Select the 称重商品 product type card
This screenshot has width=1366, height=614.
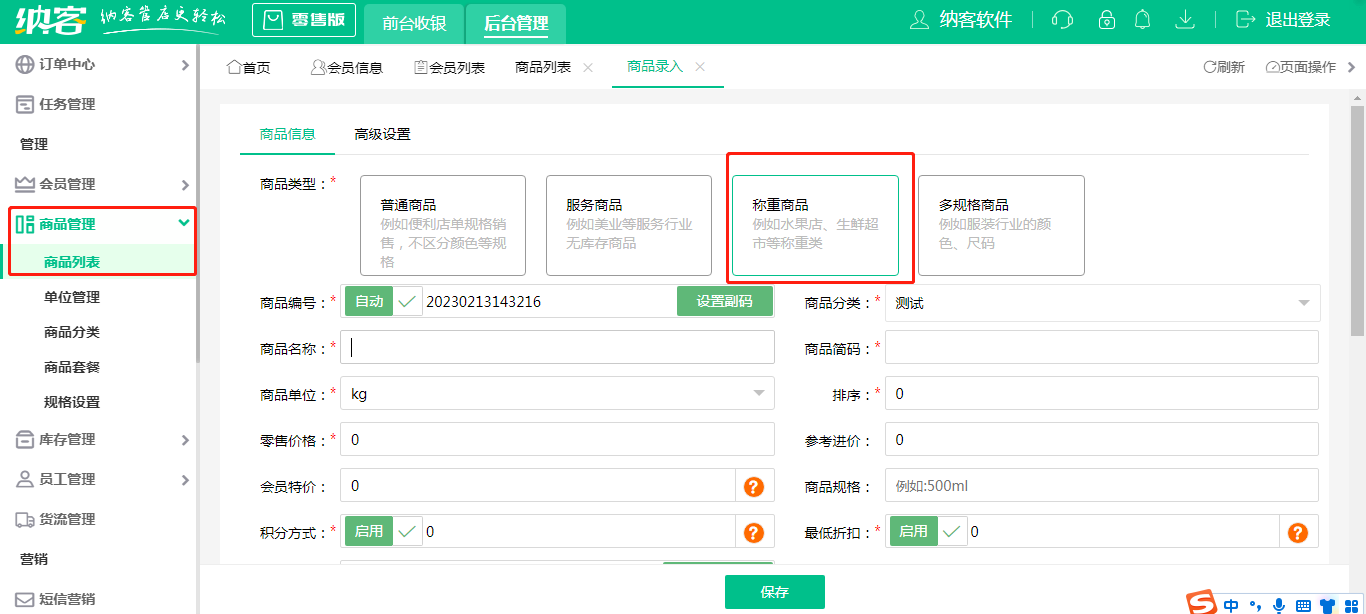[x=814, y=225]
